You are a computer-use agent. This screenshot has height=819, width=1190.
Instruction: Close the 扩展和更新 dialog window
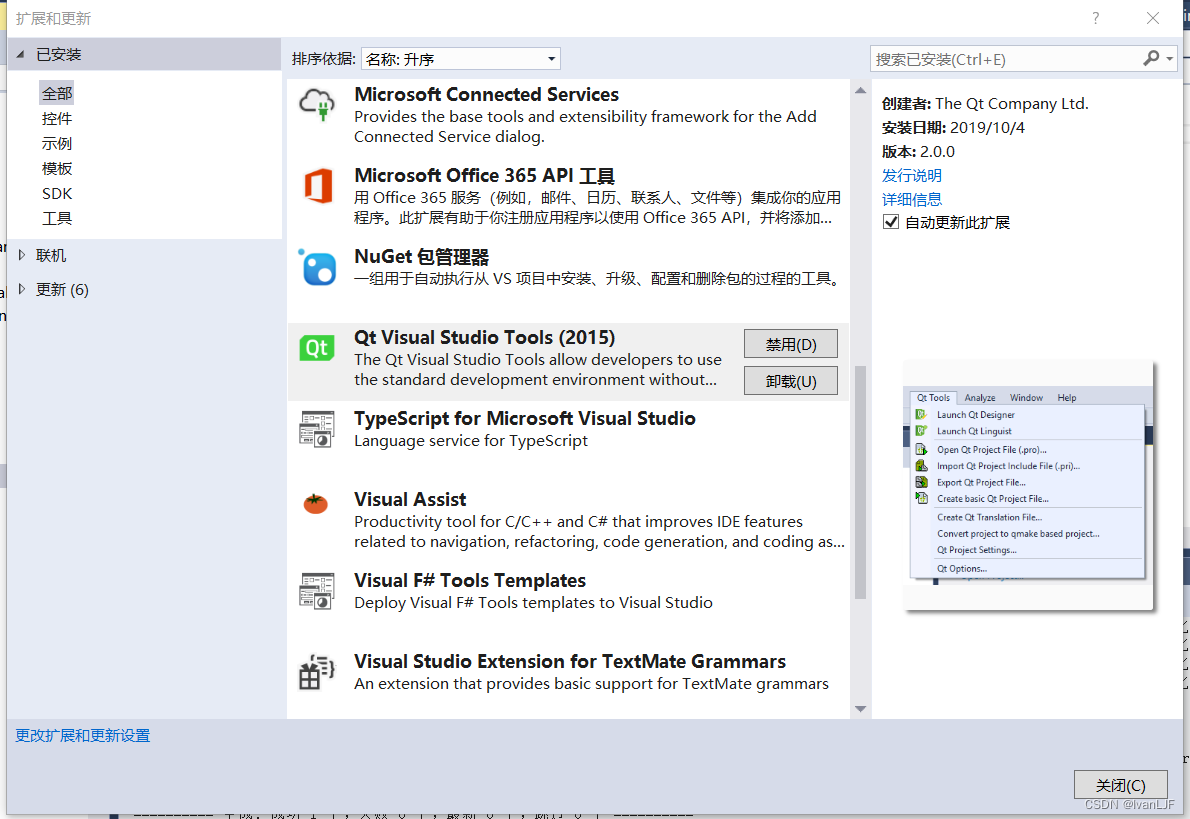[x=1153, y=18]
